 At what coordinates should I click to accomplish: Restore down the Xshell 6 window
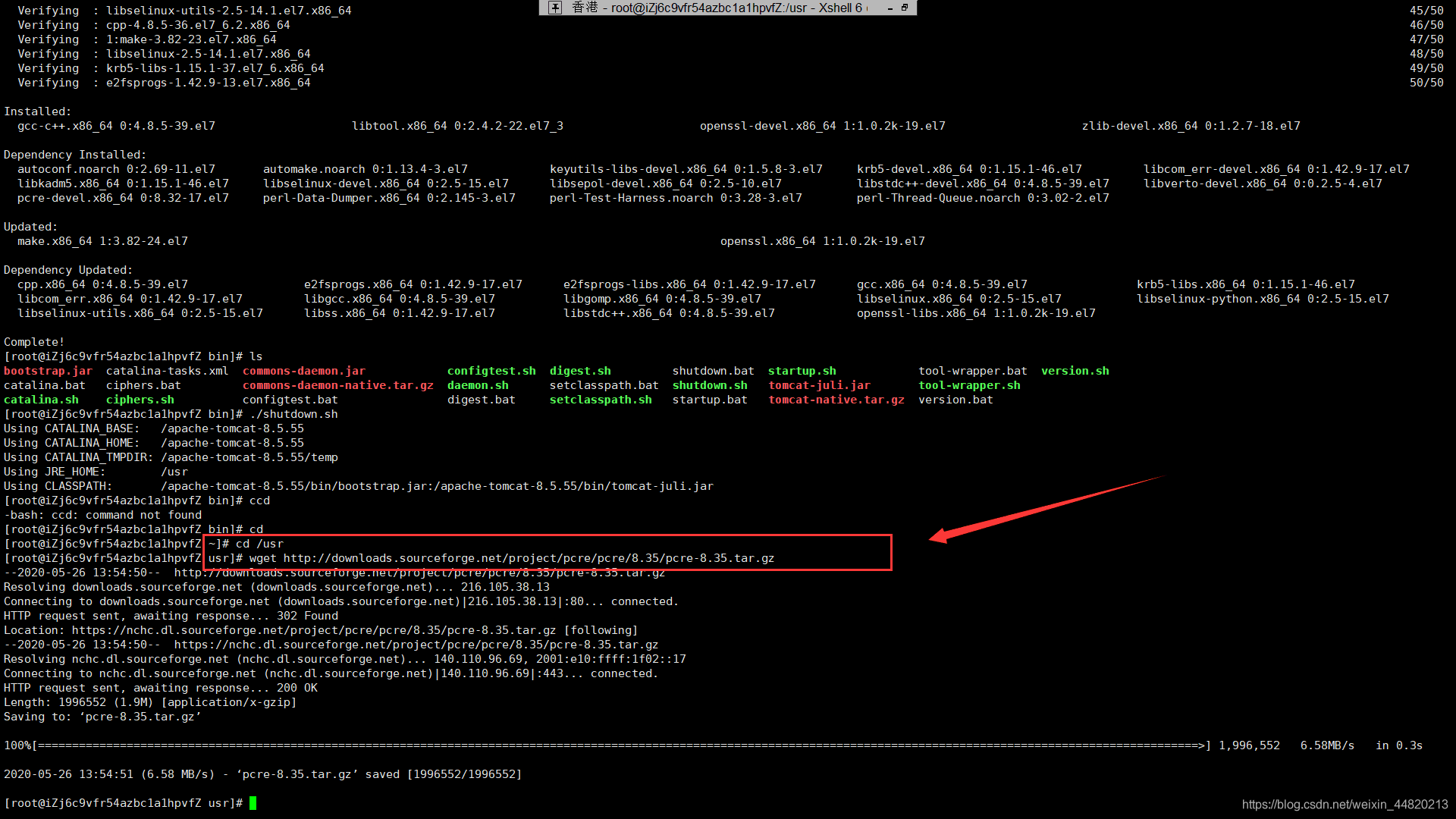pyautogui.click(x=905, y=8)
